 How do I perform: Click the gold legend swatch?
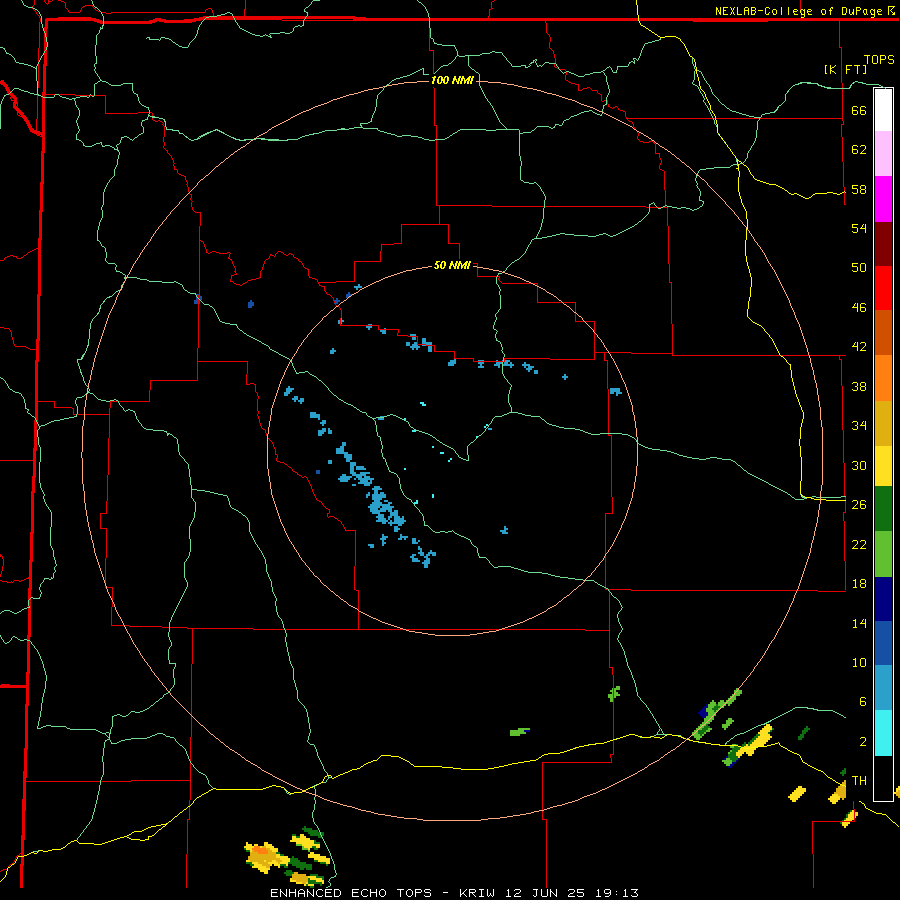tap(883, 423)
